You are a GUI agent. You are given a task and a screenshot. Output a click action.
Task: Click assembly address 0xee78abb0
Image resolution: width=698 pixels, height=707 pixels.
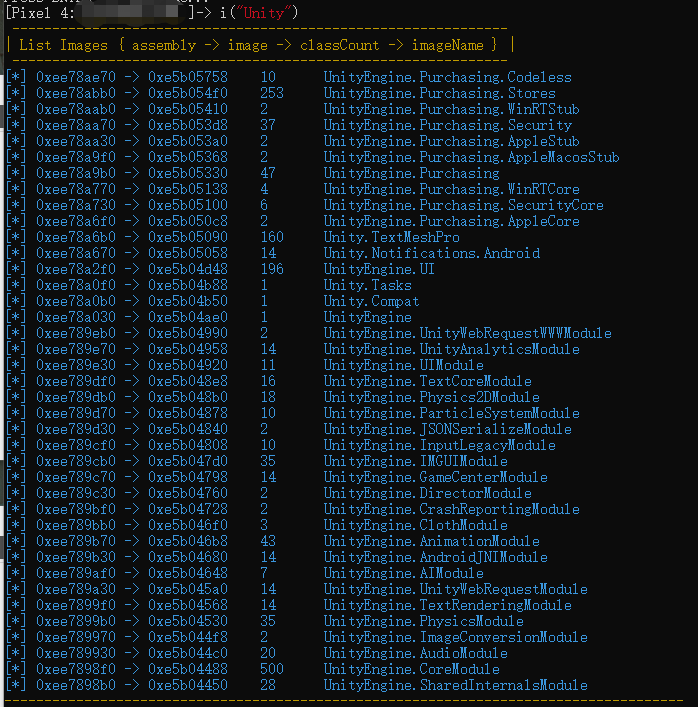pos(76,93)
